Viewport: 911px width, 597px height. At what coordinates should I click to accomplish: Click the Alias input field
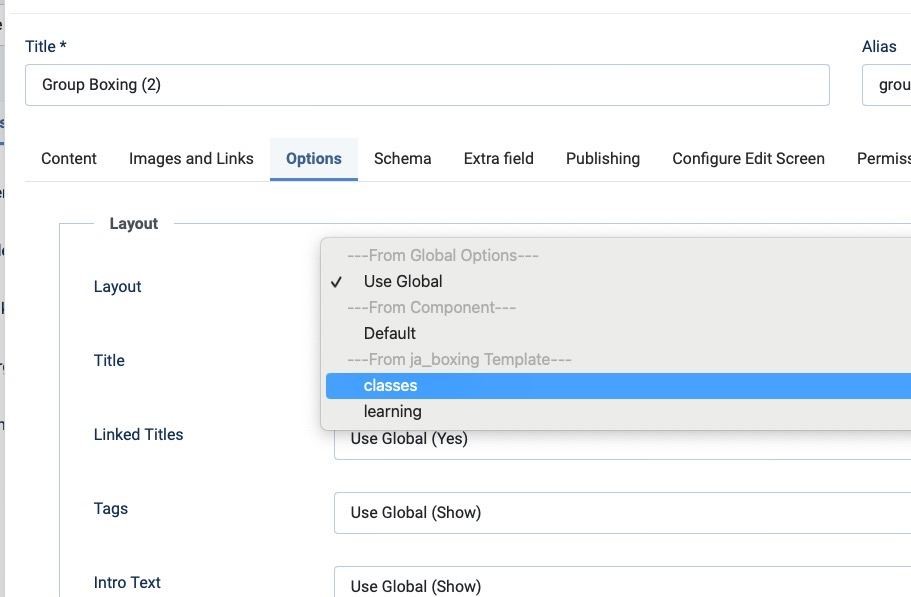pos(886,85)
